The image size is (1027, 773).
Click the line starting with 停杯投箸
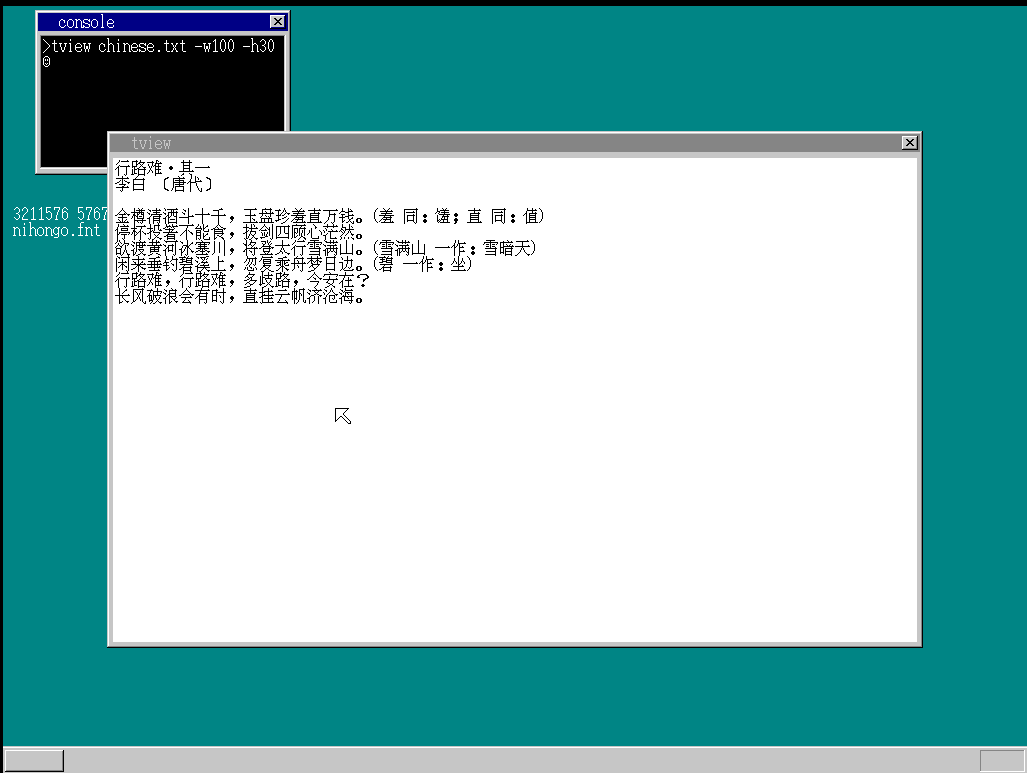pyautogui.click(x=239, y=232)
